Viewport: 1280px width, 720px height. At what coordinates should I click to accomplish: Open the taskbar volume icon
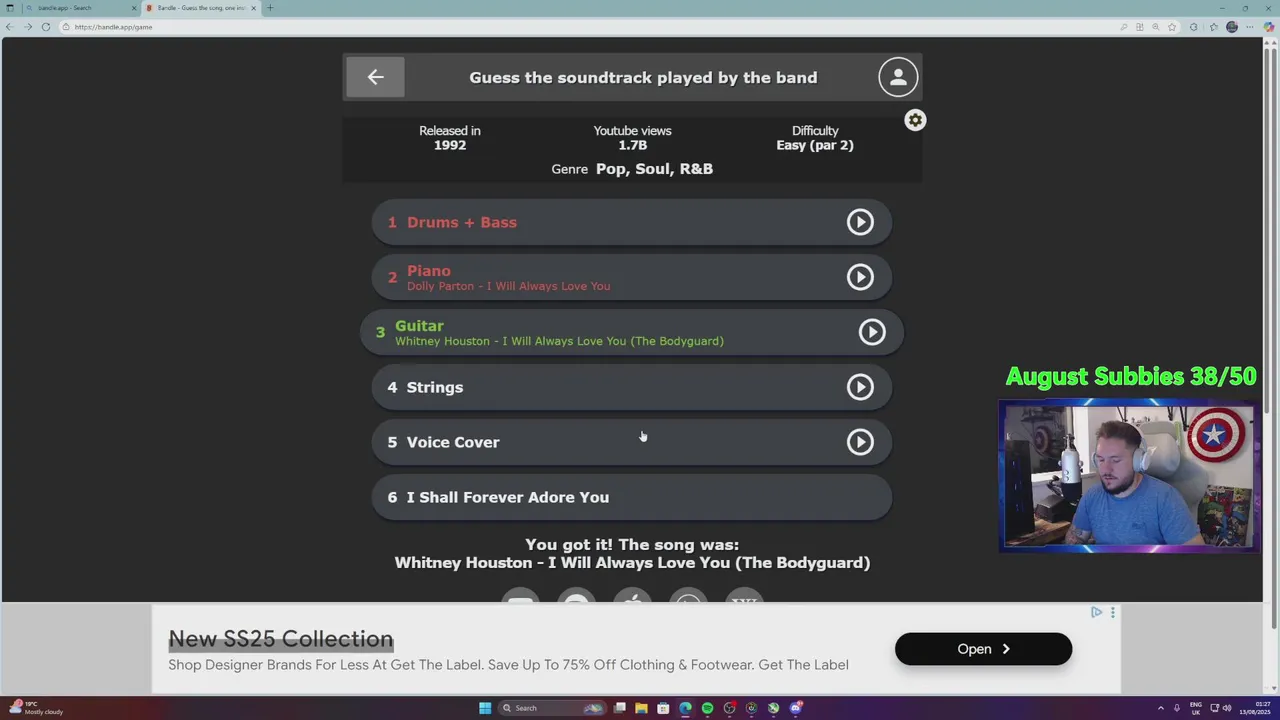pos(1227,708)
